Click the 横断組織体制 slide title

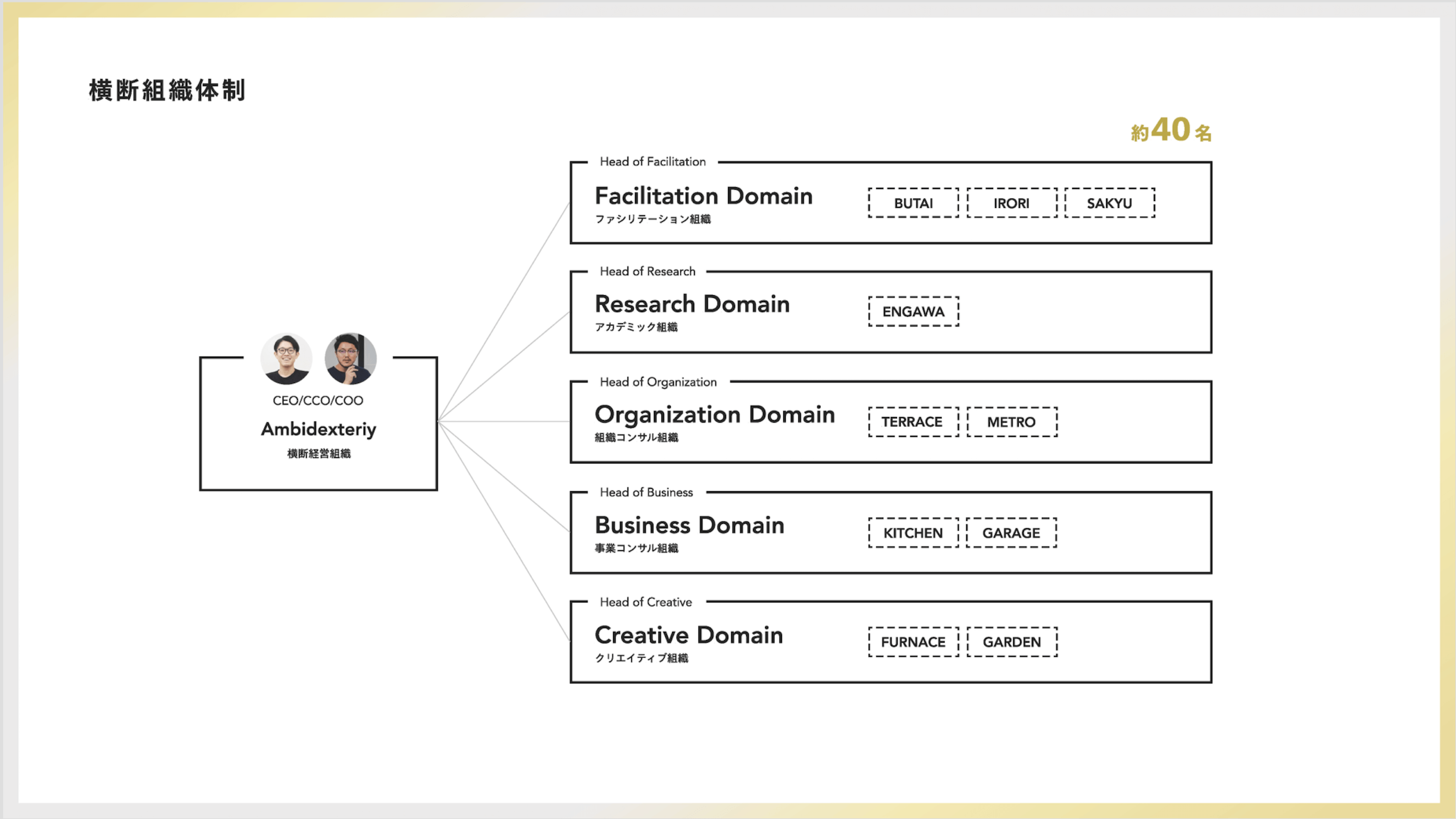coord(167,90)
